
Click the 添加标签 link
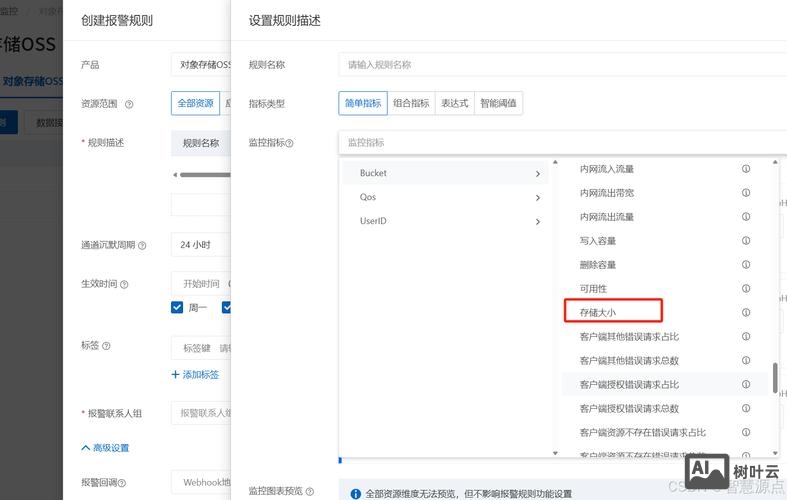click(195, 374)
